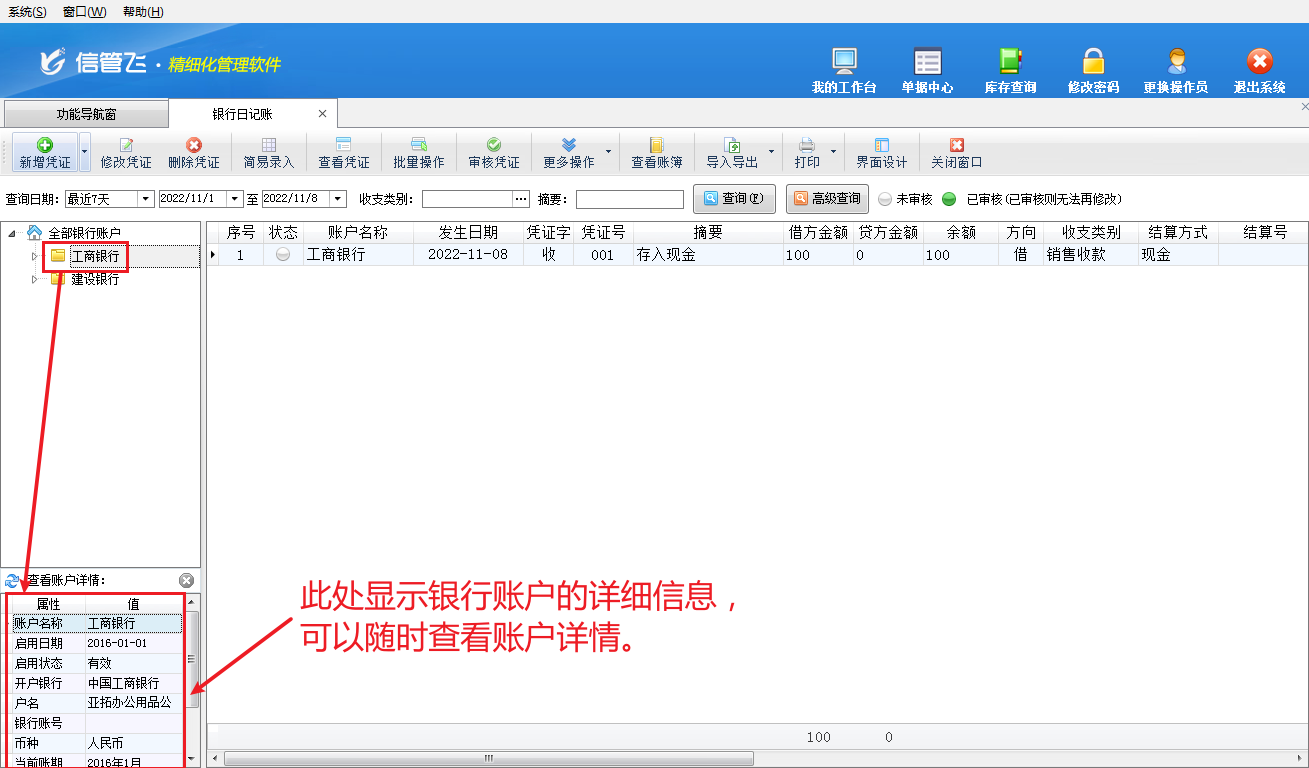Expand the 工商银行 tree node
This screenshot has height=768, width=1309.
[36, 257]
